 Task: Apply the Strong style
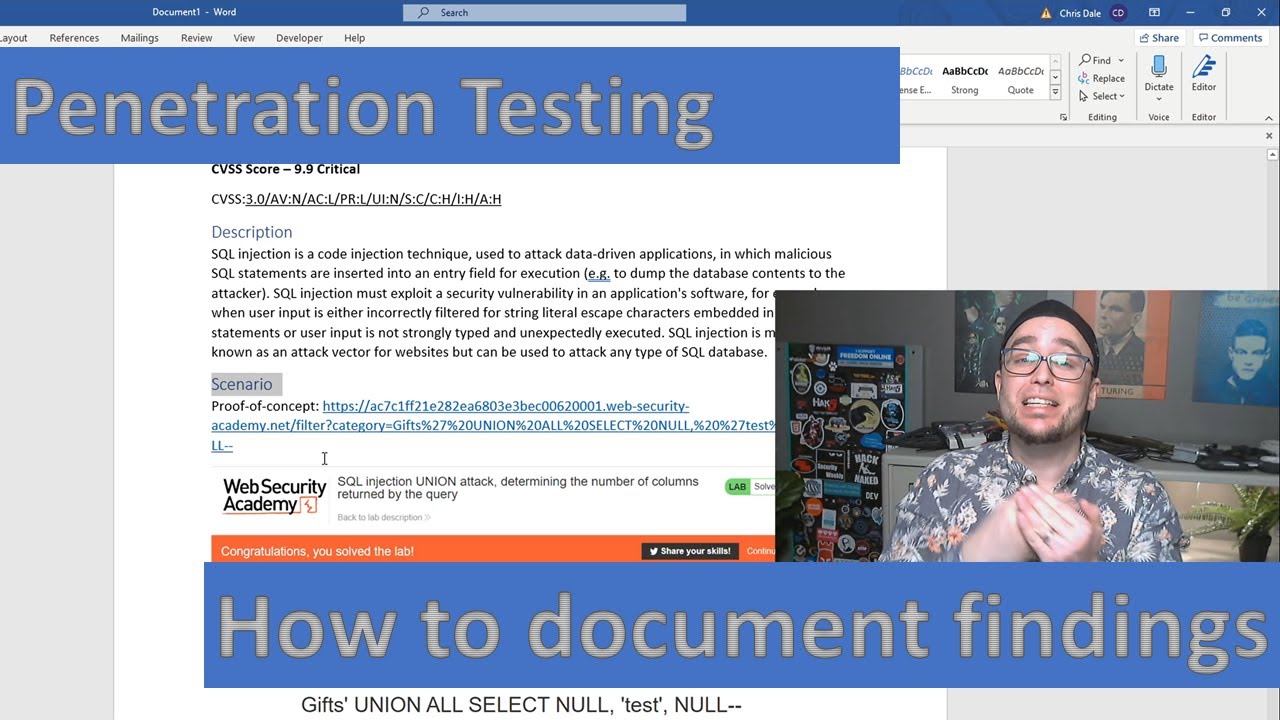965,79
